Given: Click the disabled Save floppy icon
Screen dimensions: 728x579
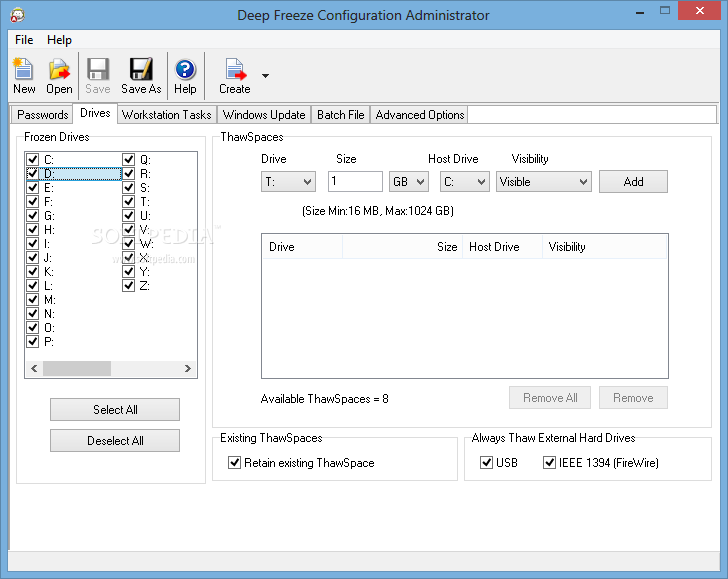Looking at the screenshot, I should 98,76.
